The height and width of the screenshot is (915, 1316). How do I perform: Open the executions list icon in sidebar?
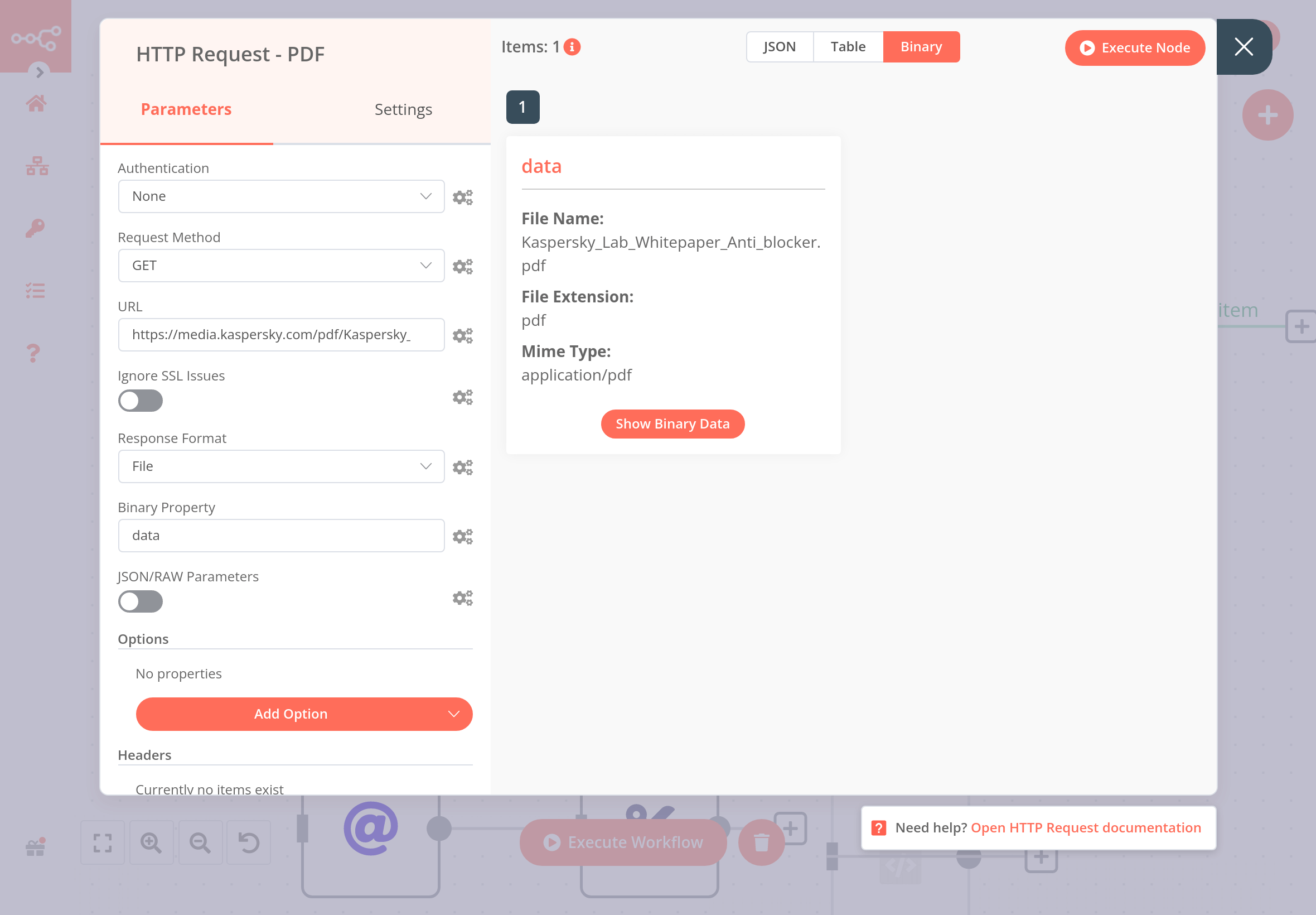(36, 291)
